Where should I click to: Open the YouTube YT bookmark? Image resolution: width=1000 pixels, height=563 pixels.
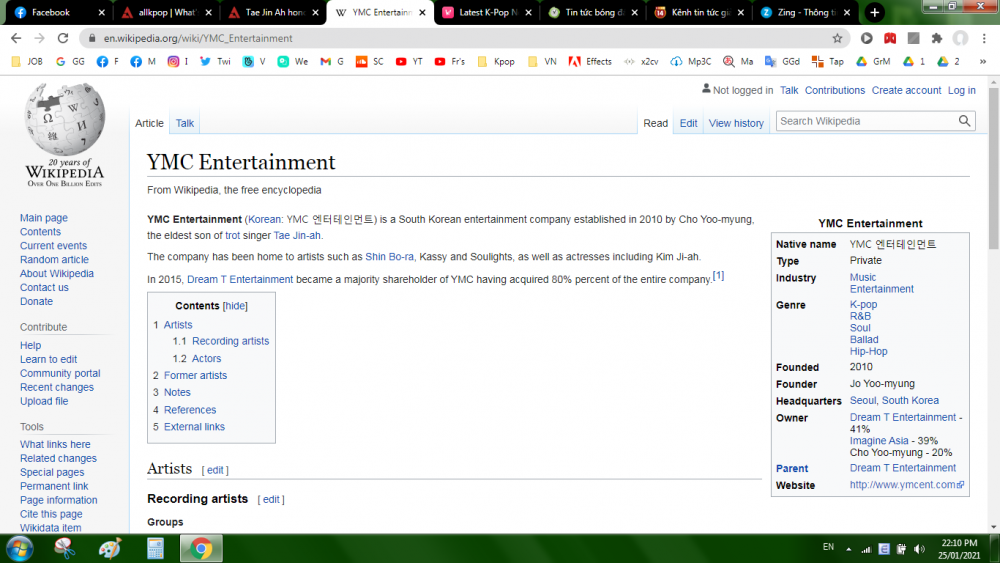pos(409,61)
